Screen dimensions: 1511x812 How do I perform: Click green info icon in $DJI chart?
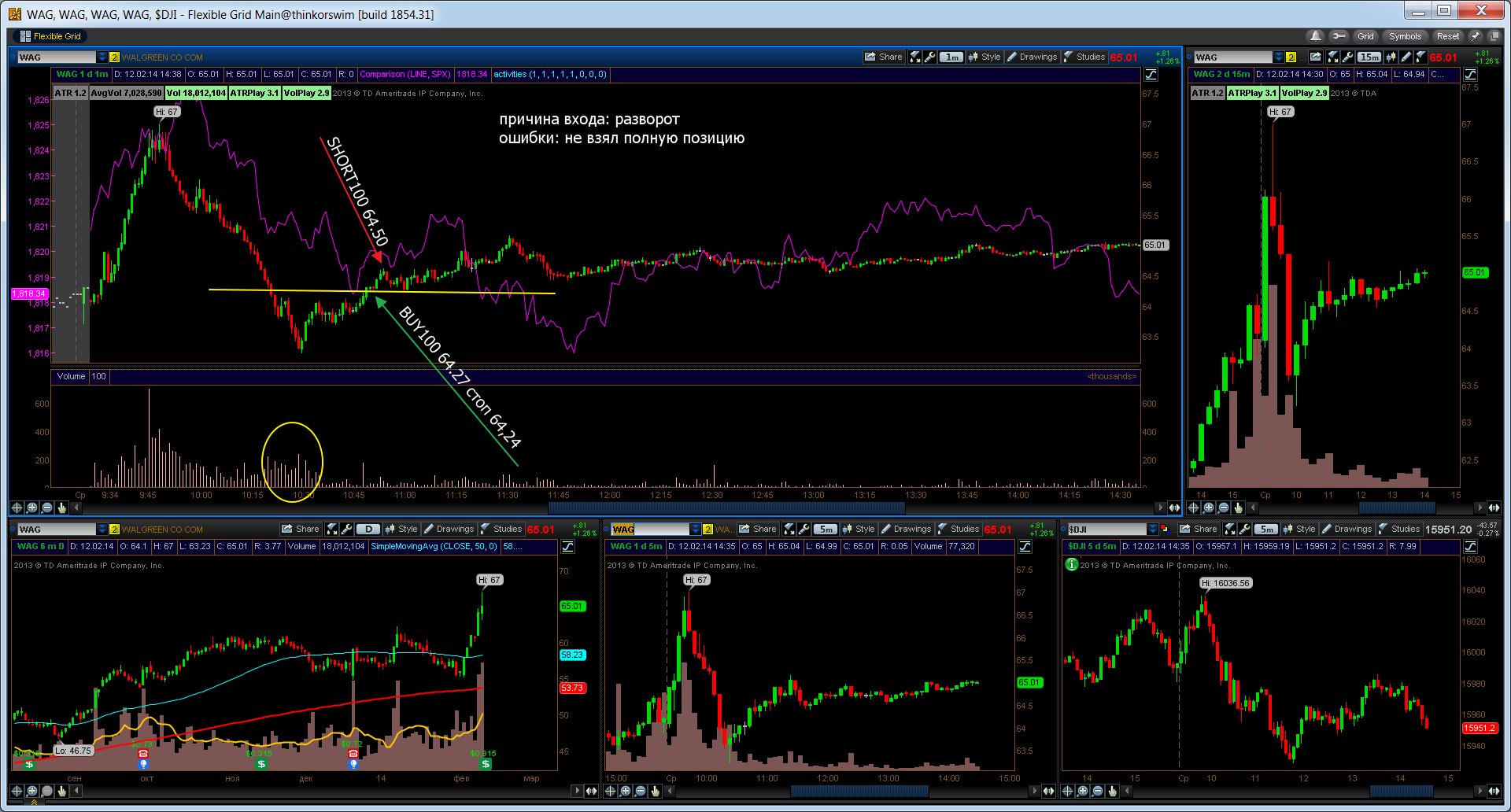tap(1071, 564)
